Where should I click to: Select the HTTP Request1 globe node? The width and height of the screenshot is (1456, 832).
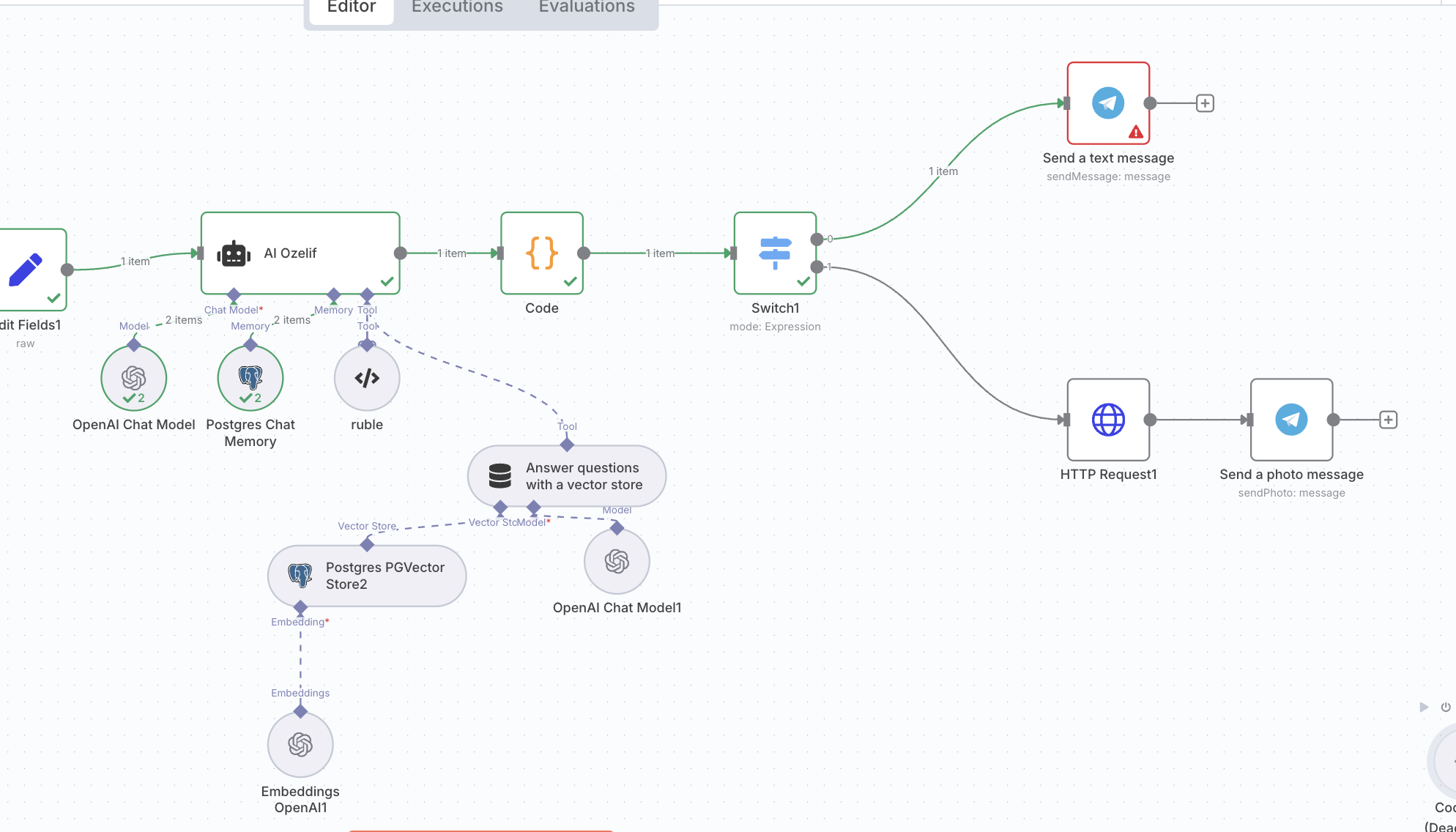[x=1108, y=420]
